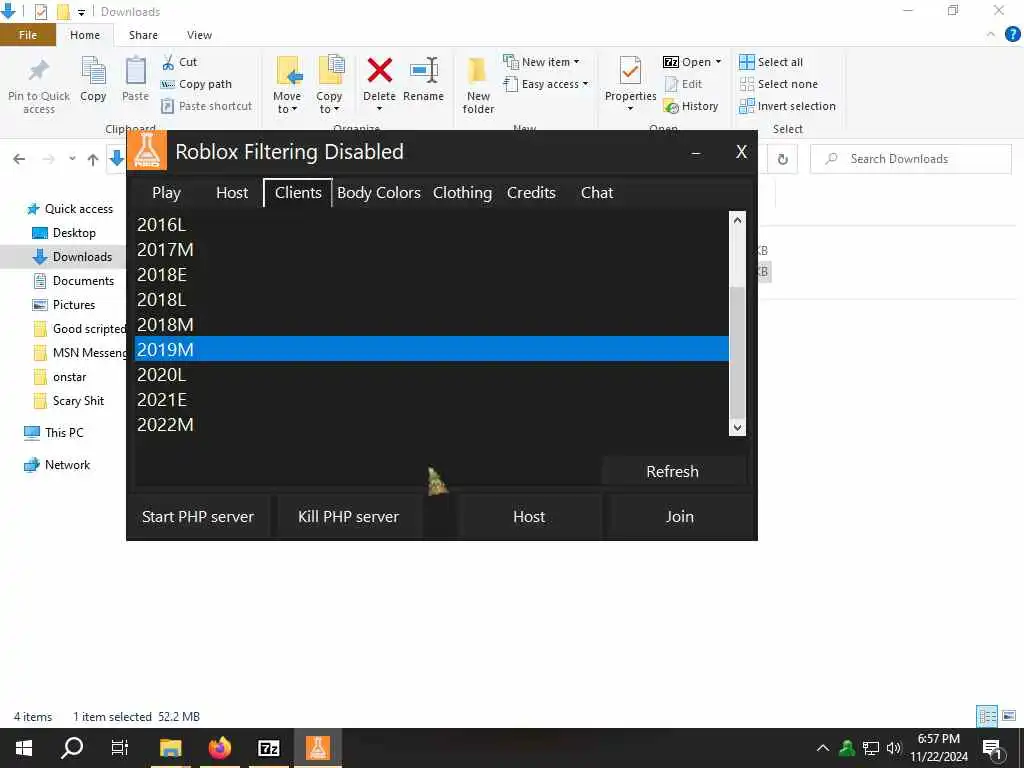Open the Open button dropdown arrow

pos(718,62)
